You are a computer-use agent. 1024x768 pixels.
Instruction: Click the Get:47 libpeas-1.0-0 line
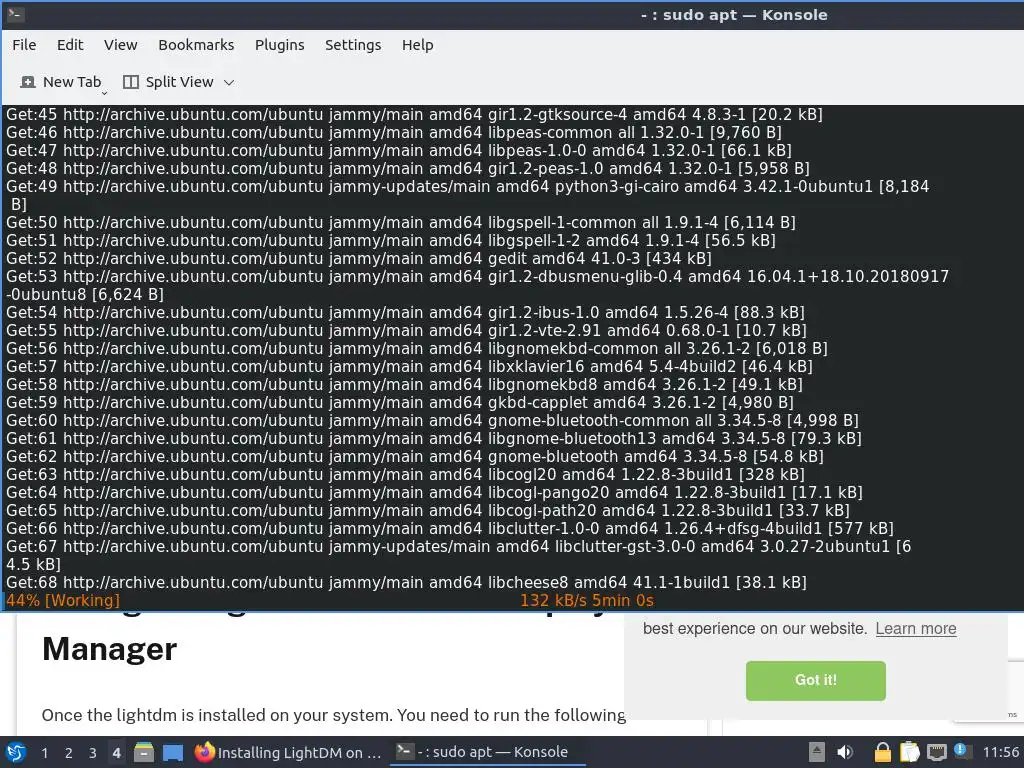(x=399, y=150)
